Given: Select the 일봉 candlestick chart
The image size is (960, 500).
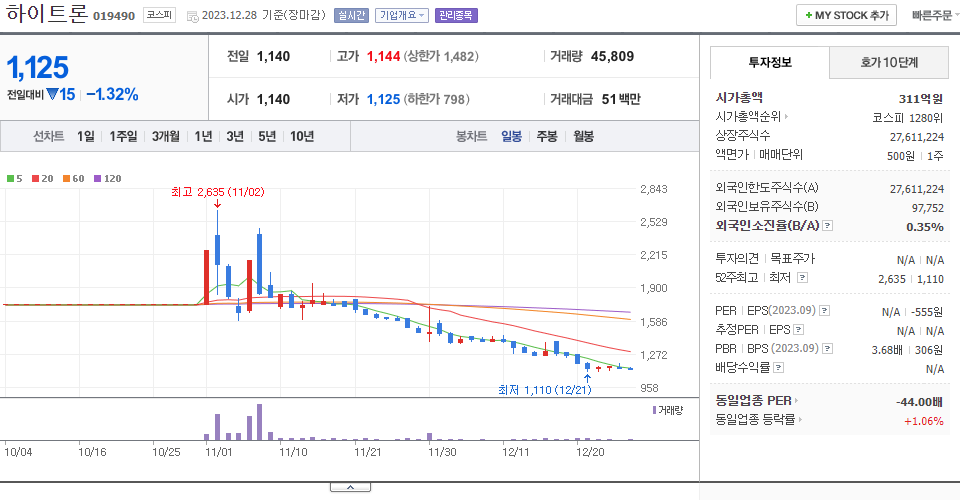Looking at the screenshot, I should 511,136.
